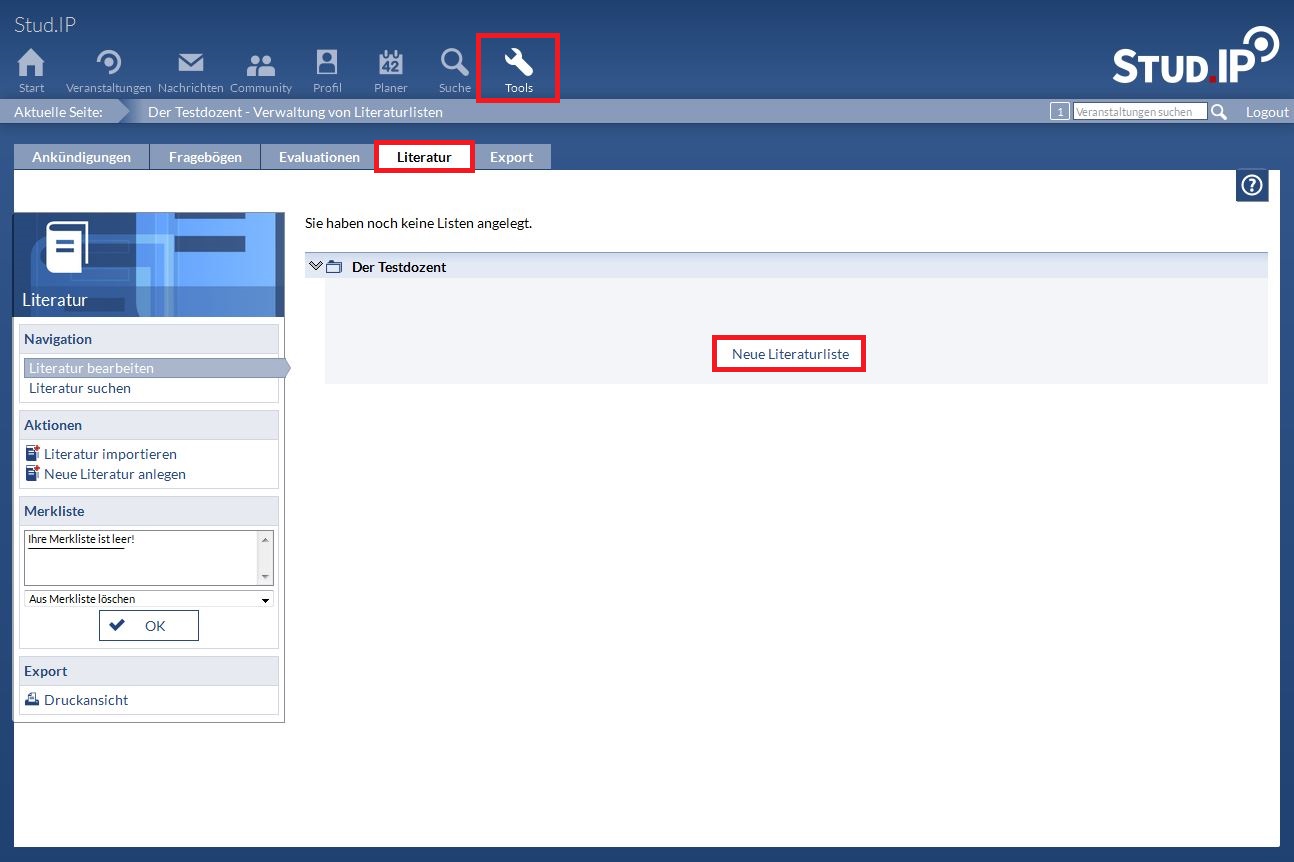The width and height of the screenshot is (1294, 862).
Task: Click into the 'Veranstaltungen suchen' field
Action: point(1139,112)
